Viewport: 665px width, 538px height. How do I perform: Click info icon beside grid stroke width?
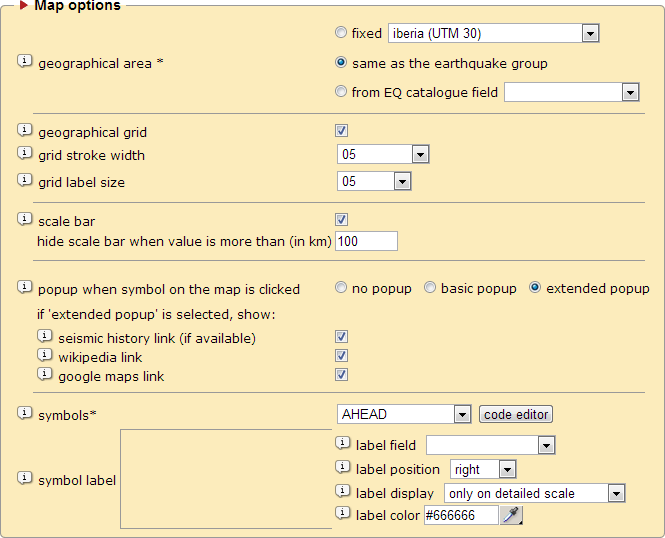[25, 155]
